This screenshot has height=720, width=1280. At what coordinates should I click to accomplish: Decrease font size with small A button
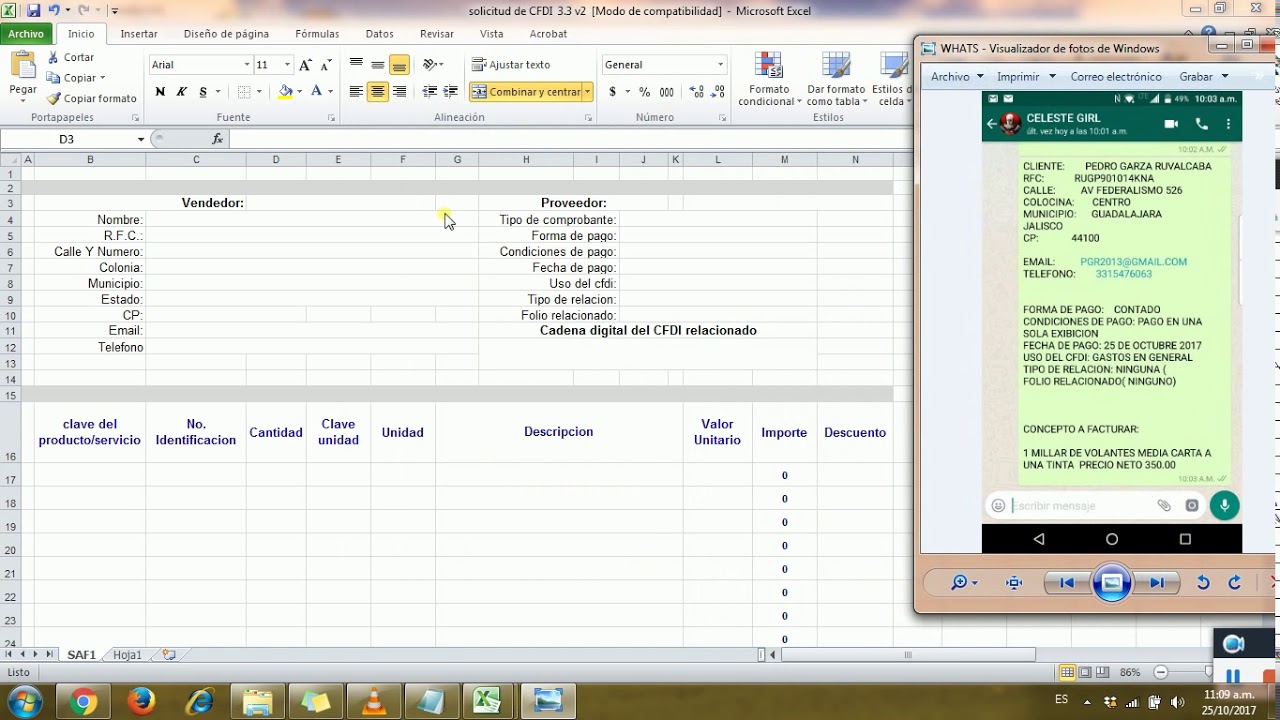pos(326,65)
